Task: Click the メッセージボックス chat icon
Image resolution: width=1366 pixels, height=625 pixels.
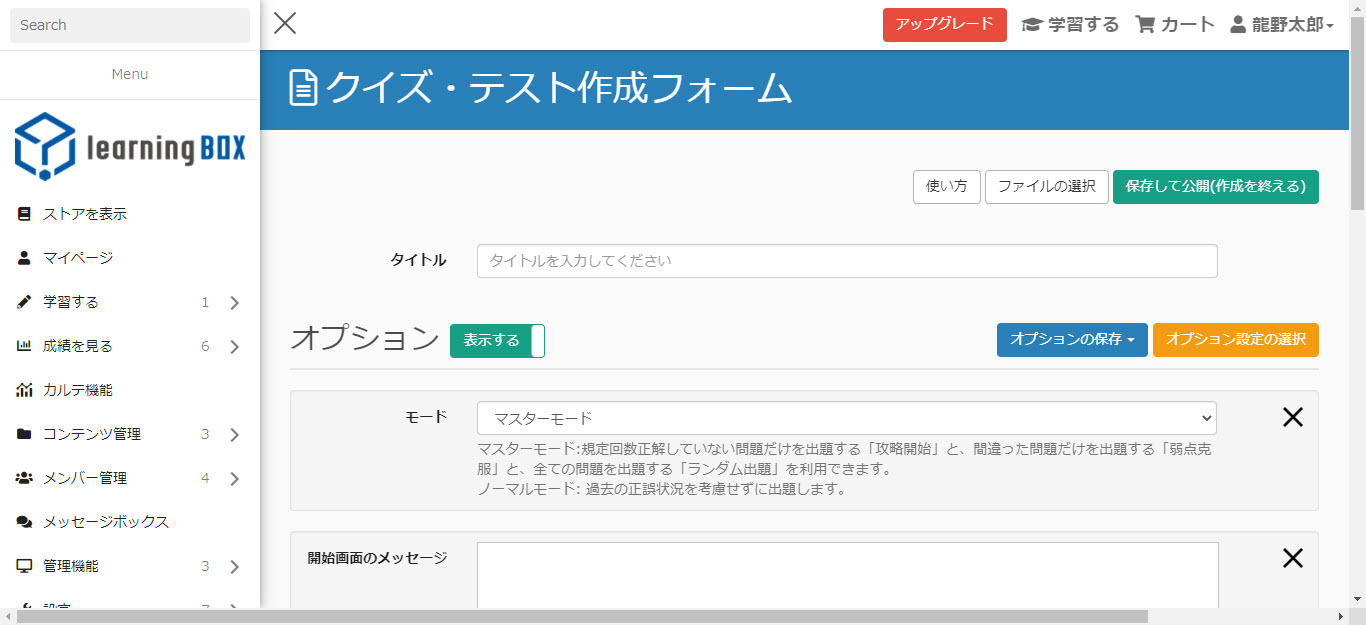Action: pyautogui.click(x=25, y=522)
